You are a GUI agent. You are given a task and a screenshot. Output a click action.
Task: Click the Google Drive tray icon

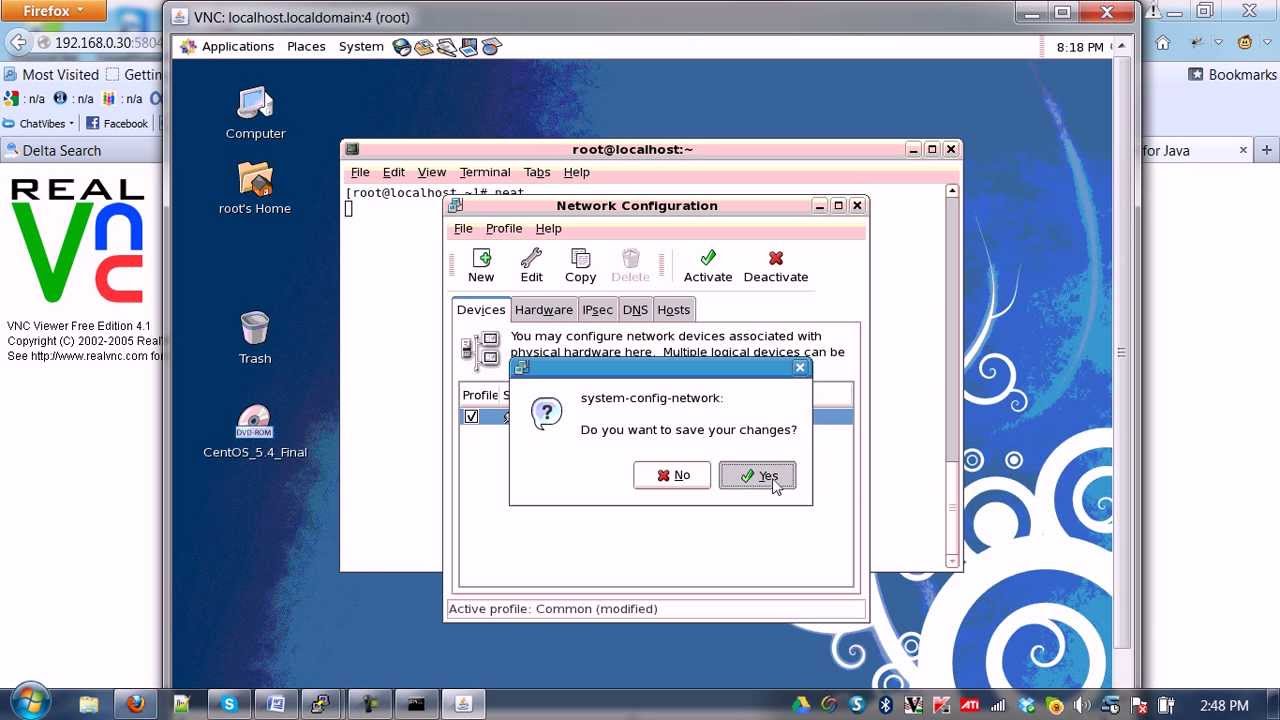click(800, 705)
